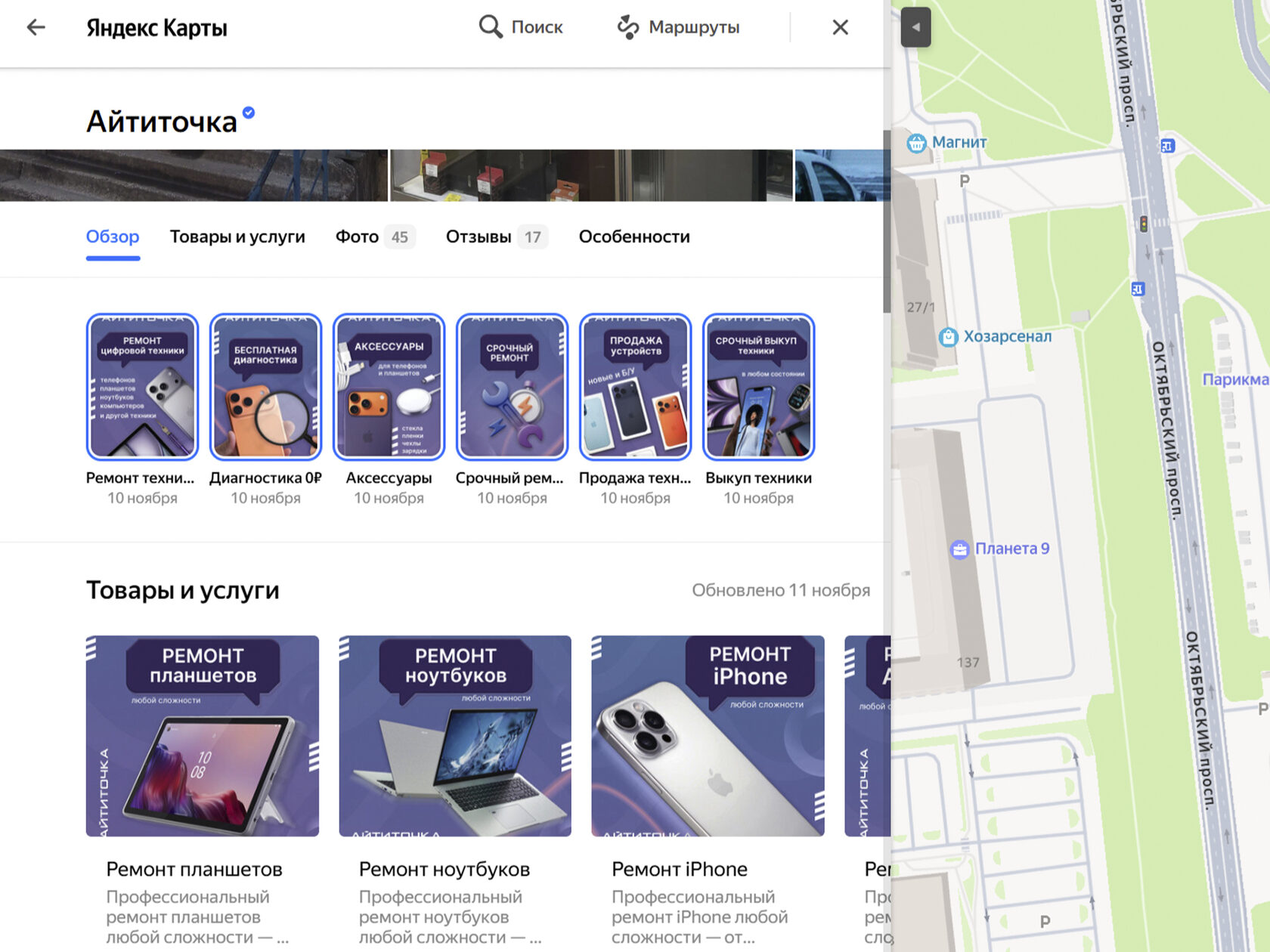
Task: Click the Ремонт ноутбуков description text
Action: 450,917
